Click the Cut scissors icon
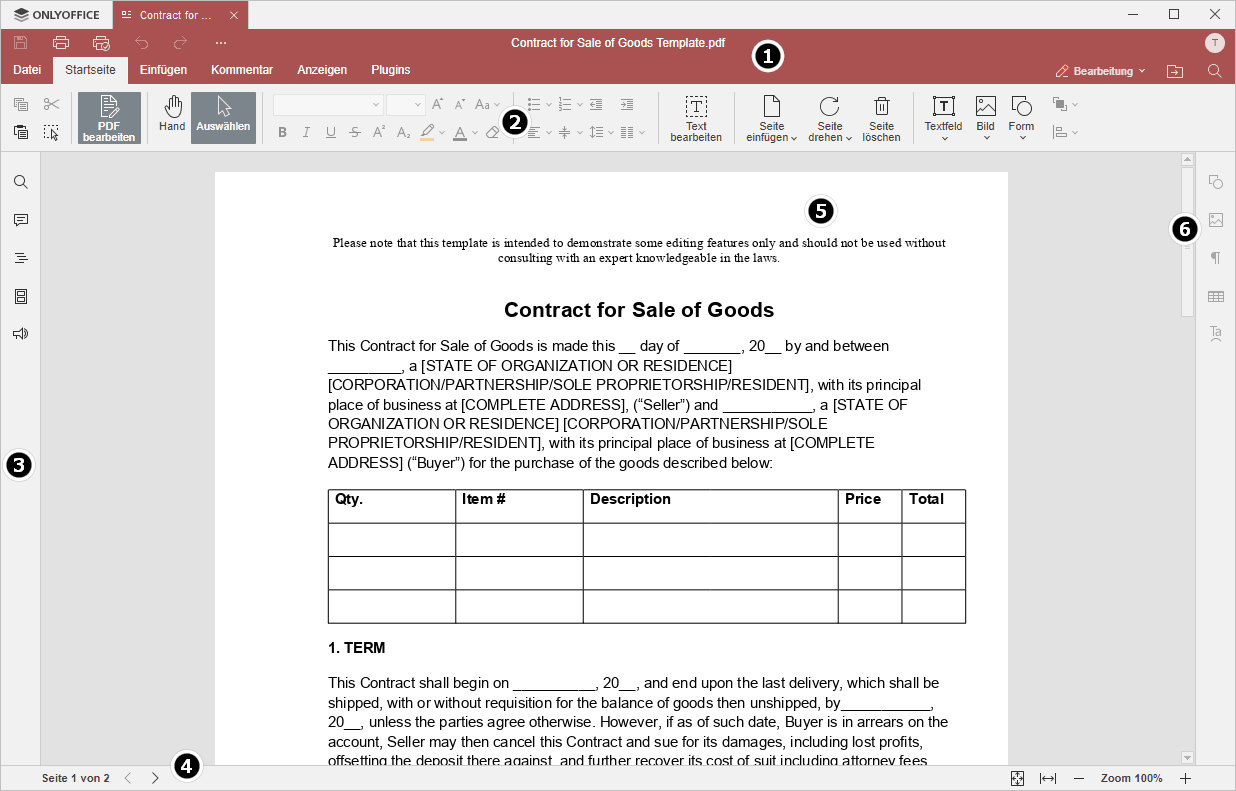Image resolution: width=1236 pixels, height=791 pixels. 52,104
